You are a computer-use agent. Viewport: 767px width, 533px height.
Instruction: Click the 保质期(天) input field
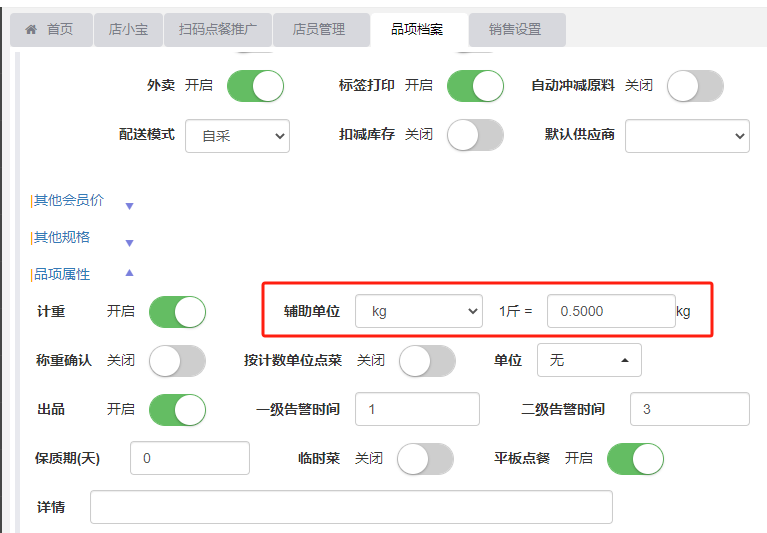click(x=189, y=459)
